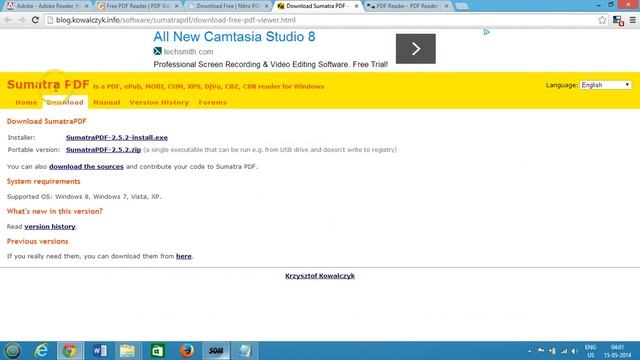Open the Language dropdown set to English
The image size is (640, 360).
click(606, 85)
